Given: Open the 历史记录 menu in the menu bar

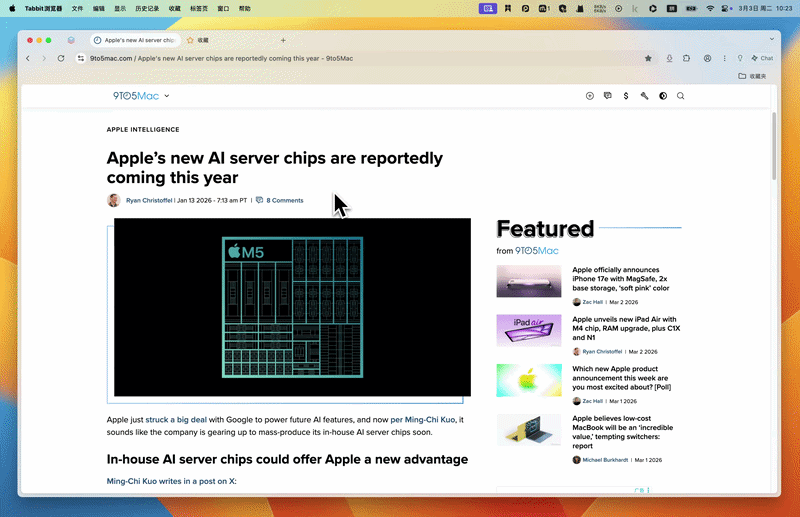Looking at the screenshot, I should [x=148, y=7].
